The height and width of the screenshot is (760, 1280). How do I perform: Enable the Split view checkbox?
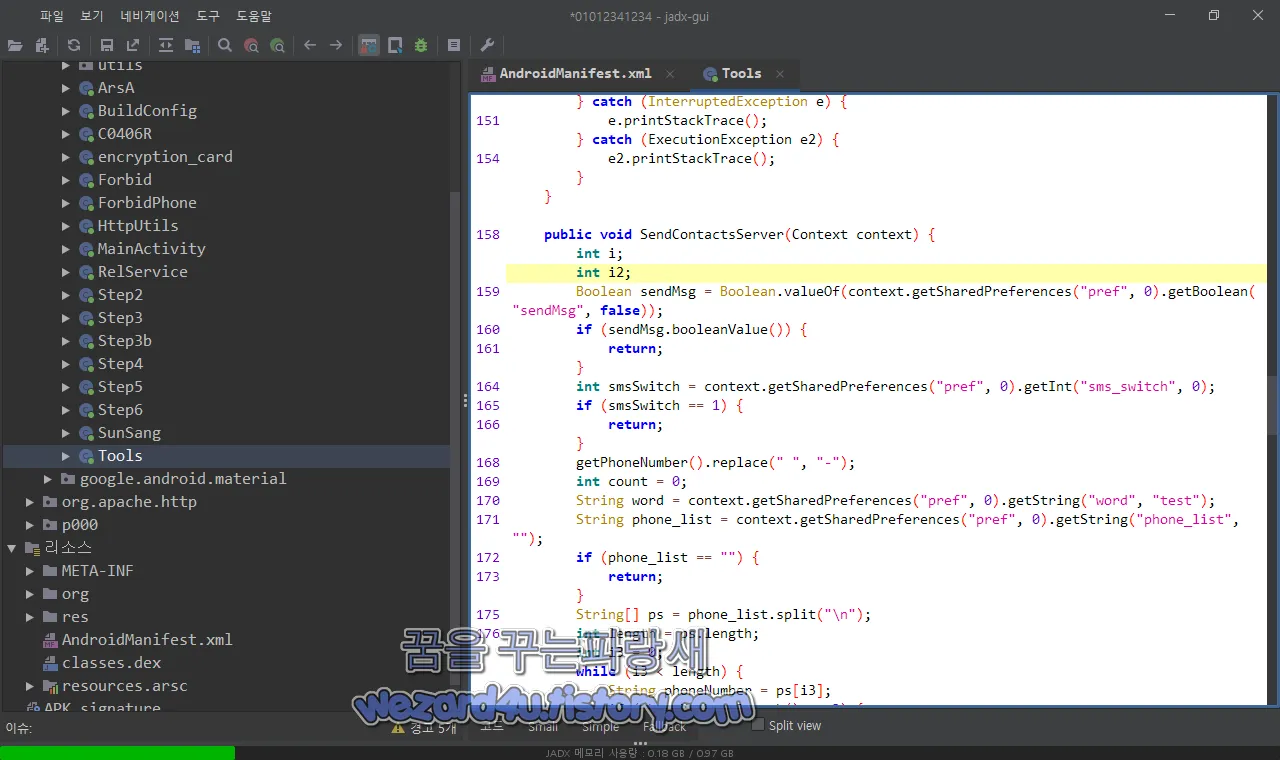758,725
